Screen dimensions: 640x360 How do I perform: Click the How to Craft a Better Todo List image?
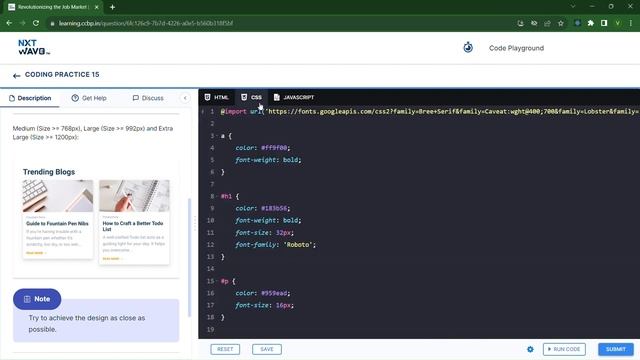coord(134,196)
